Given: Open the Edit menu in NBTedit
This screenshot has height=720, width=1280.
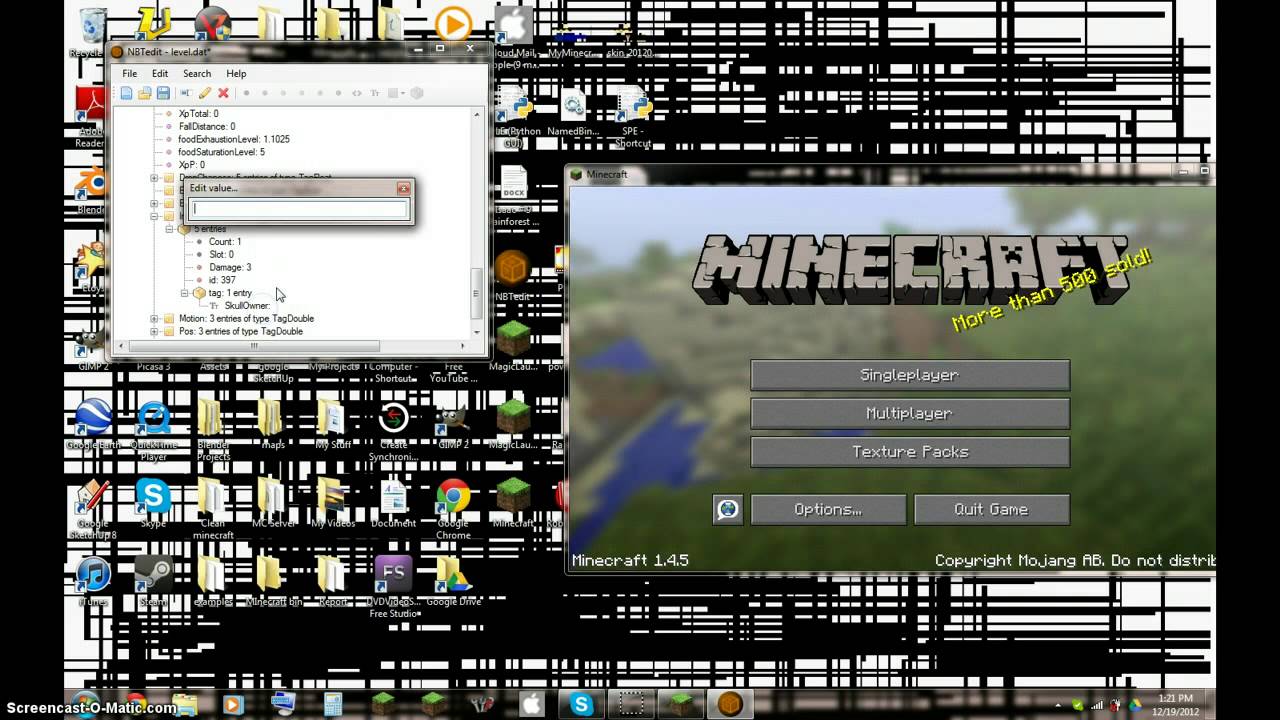Looking at the screenshot, I should pyautogui.click(x=160, y=73).
